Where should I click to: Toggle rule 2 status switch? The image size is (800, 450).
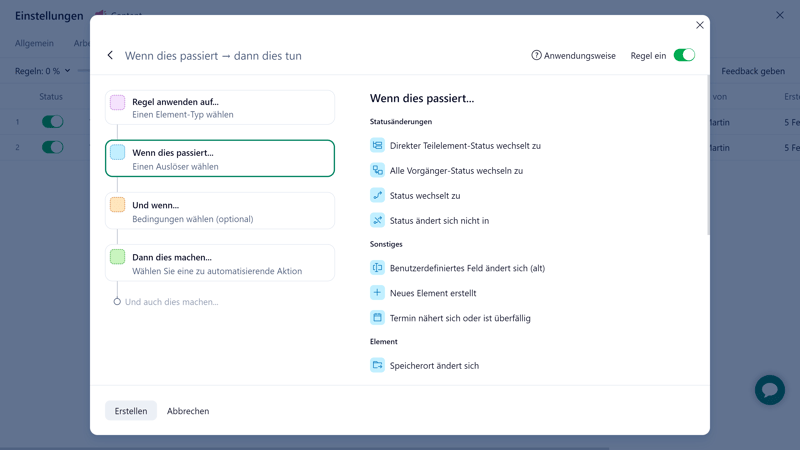coord(52,147)
